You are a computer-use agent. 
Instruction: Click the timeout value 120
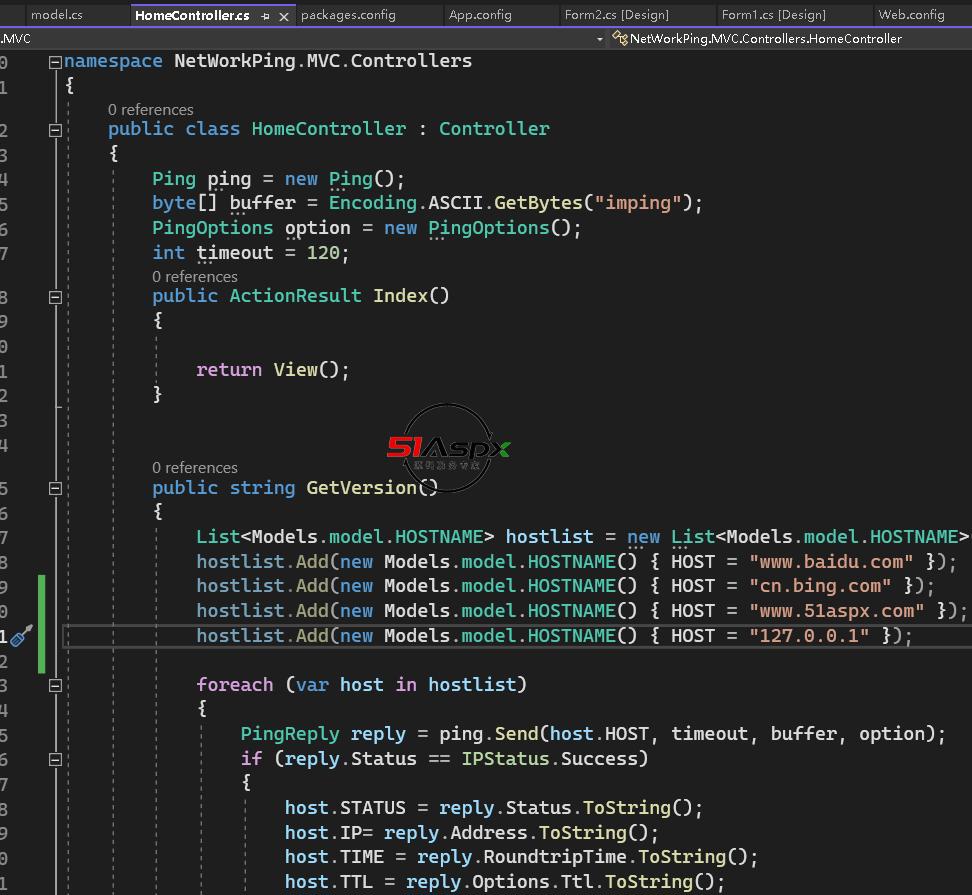323,253
